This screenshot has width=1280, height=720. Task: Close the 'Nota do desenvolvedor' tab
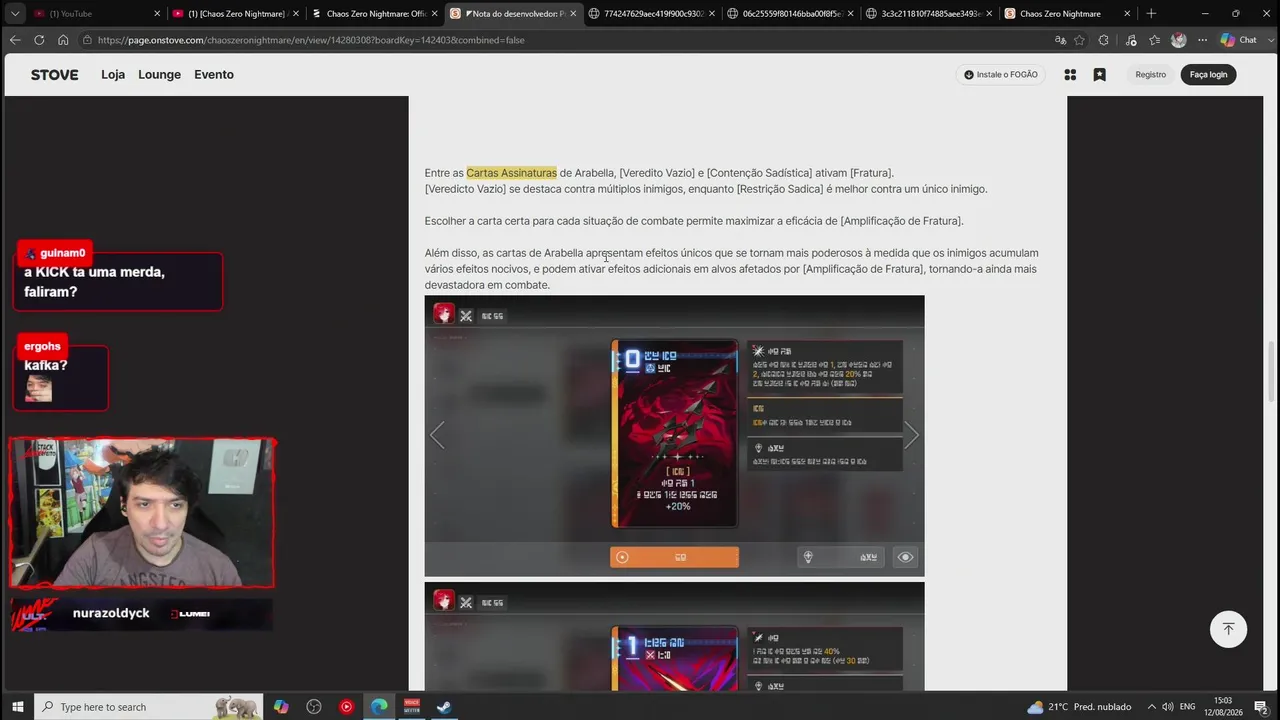pos(573,14)
